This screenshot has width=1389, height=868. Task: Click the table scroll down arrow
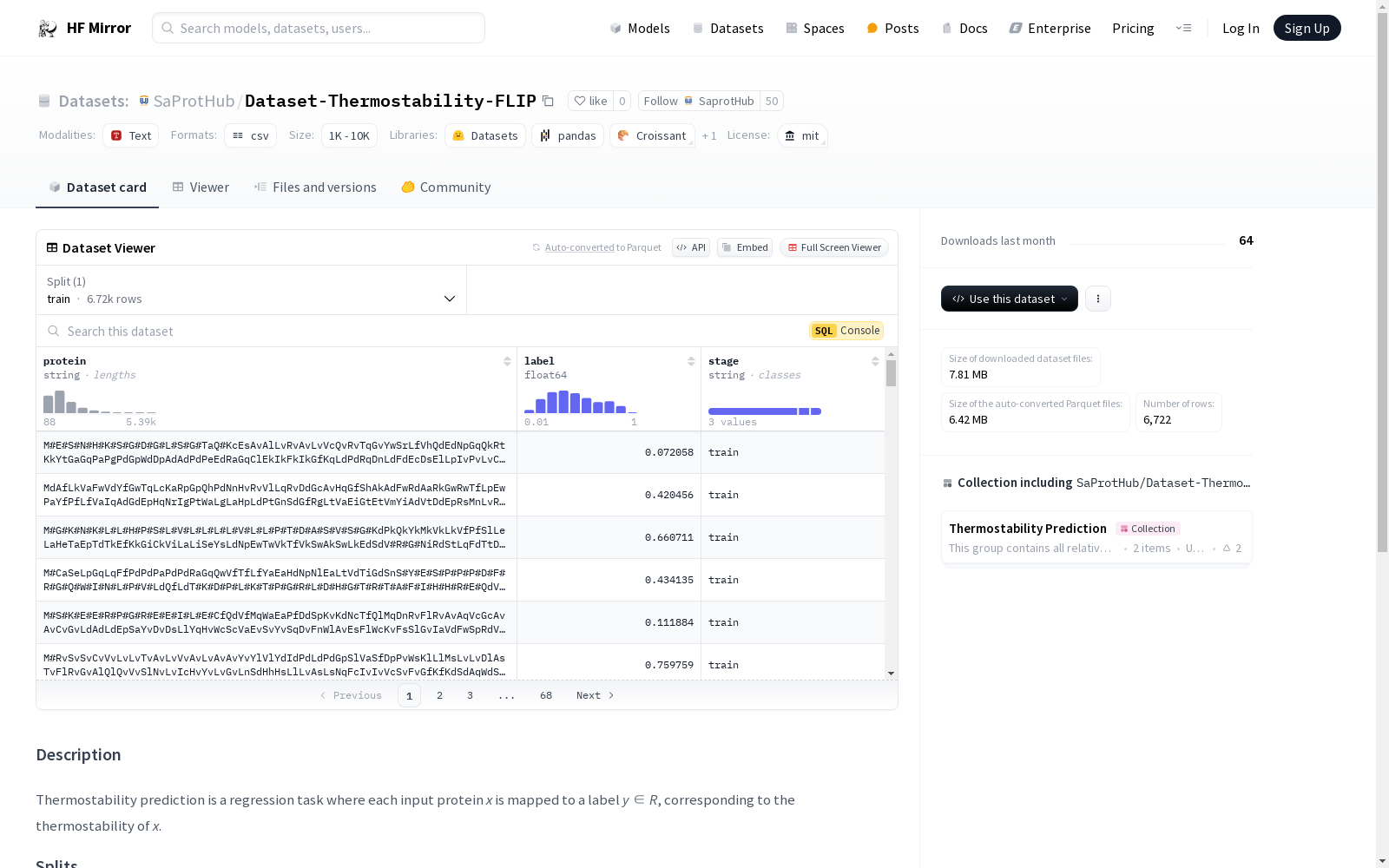point(891,674)
